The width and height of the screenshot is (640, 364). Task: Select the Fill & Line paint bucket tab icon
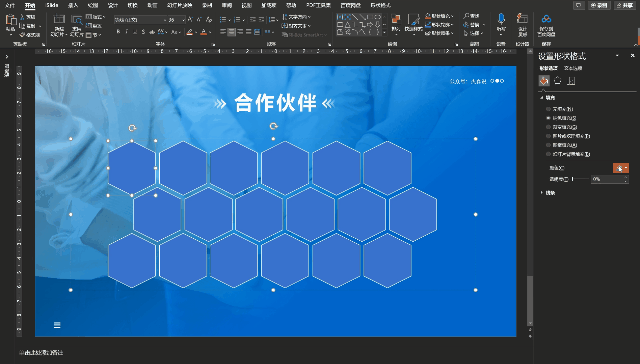(544, 81)
